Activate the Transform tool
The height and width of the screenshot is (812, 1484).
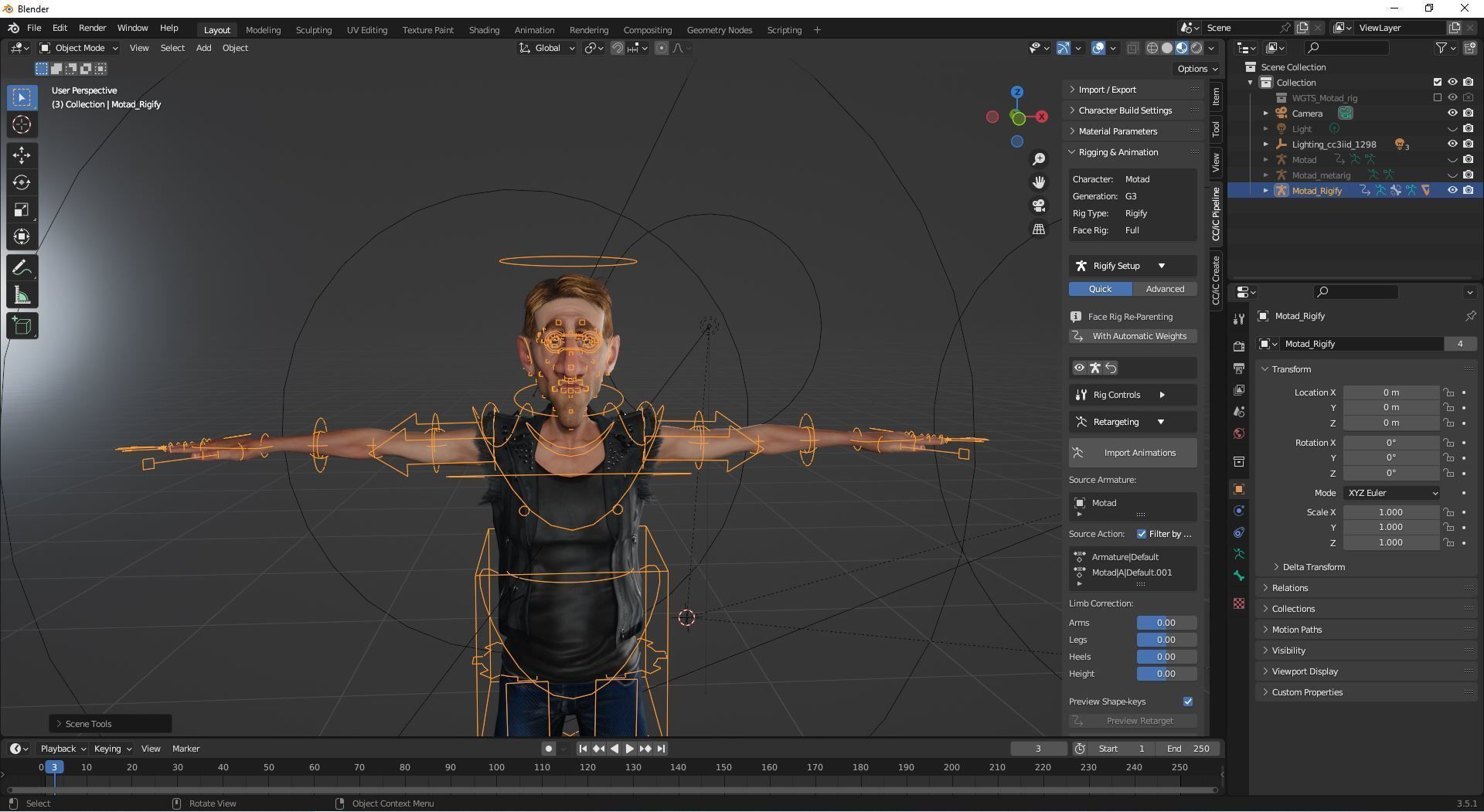point(22,236)
